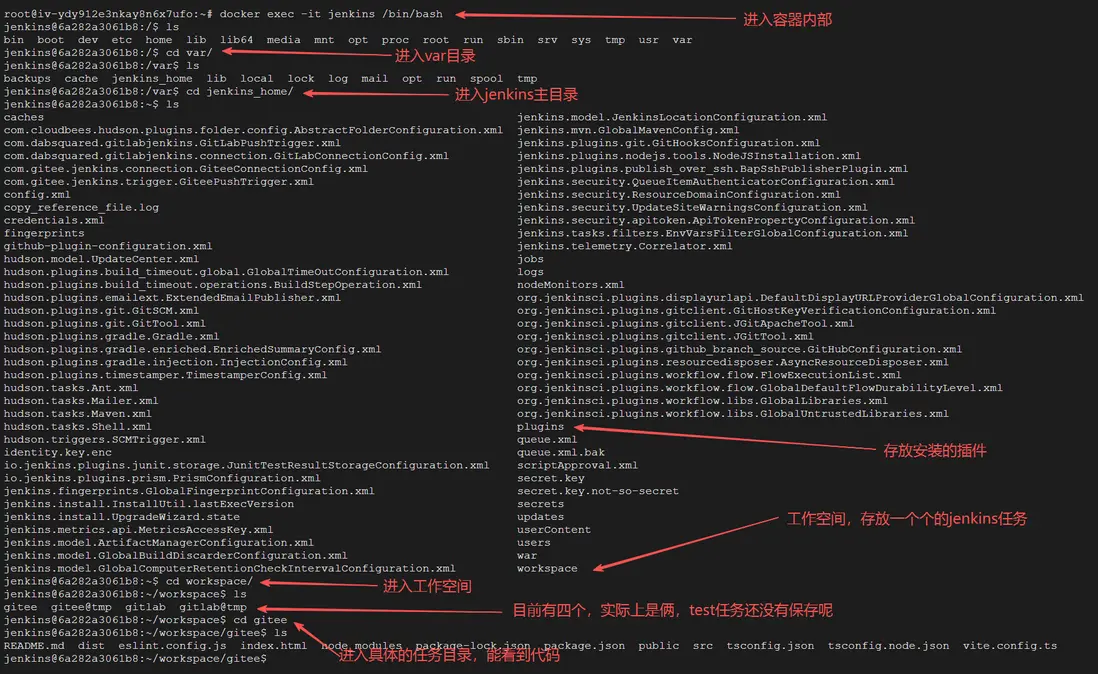Click com.gitee.jenkins.trigger.GiteePushTrigger.xml
The height and width of the screenshot is (674, 1098).
click(x=159, y=181)
